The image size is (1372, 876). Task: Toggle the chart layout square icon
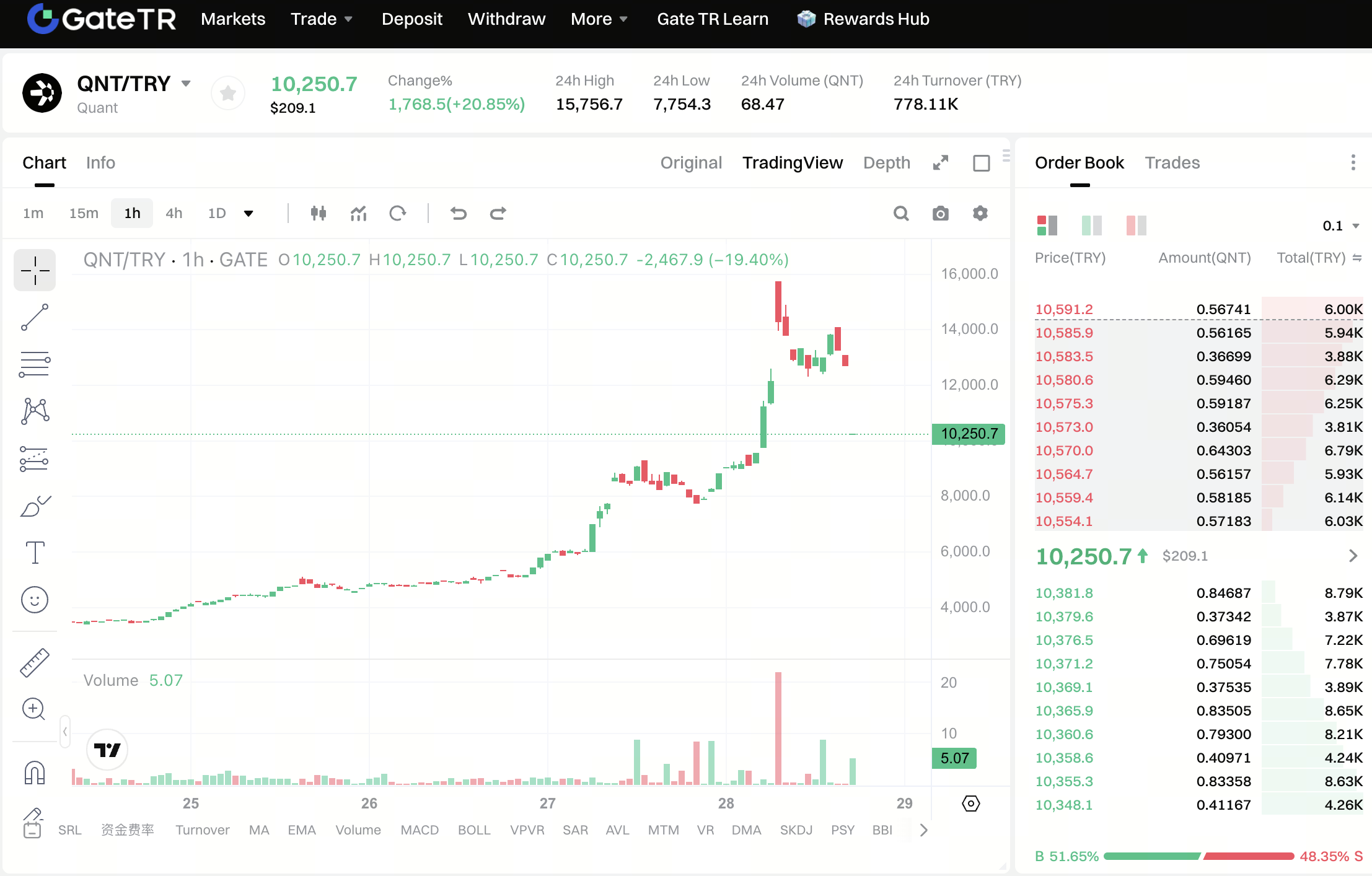(x=982, y=163)
